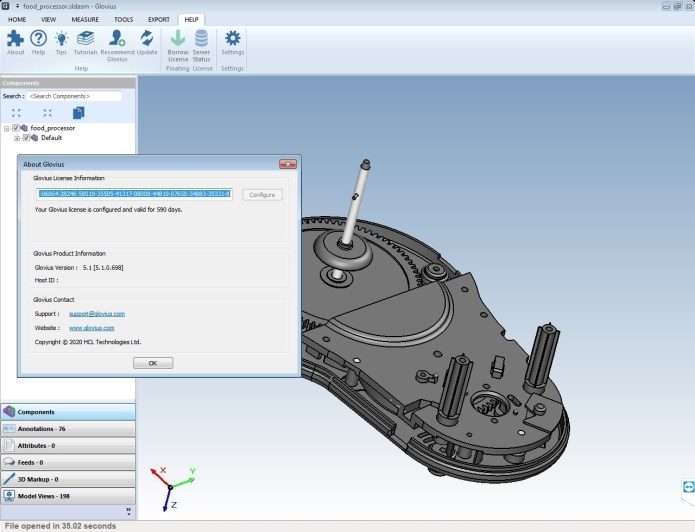Switch to the MEASURE ribbon tab
695x532 pixels.
click(x=85, y=19)
